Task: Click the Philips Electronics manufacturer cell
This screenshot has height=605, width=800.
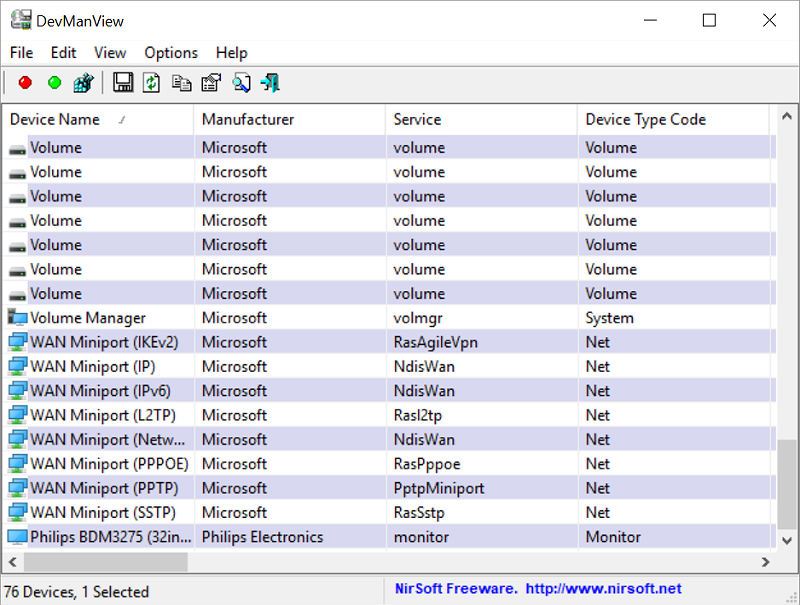Action: pos(262,537)
